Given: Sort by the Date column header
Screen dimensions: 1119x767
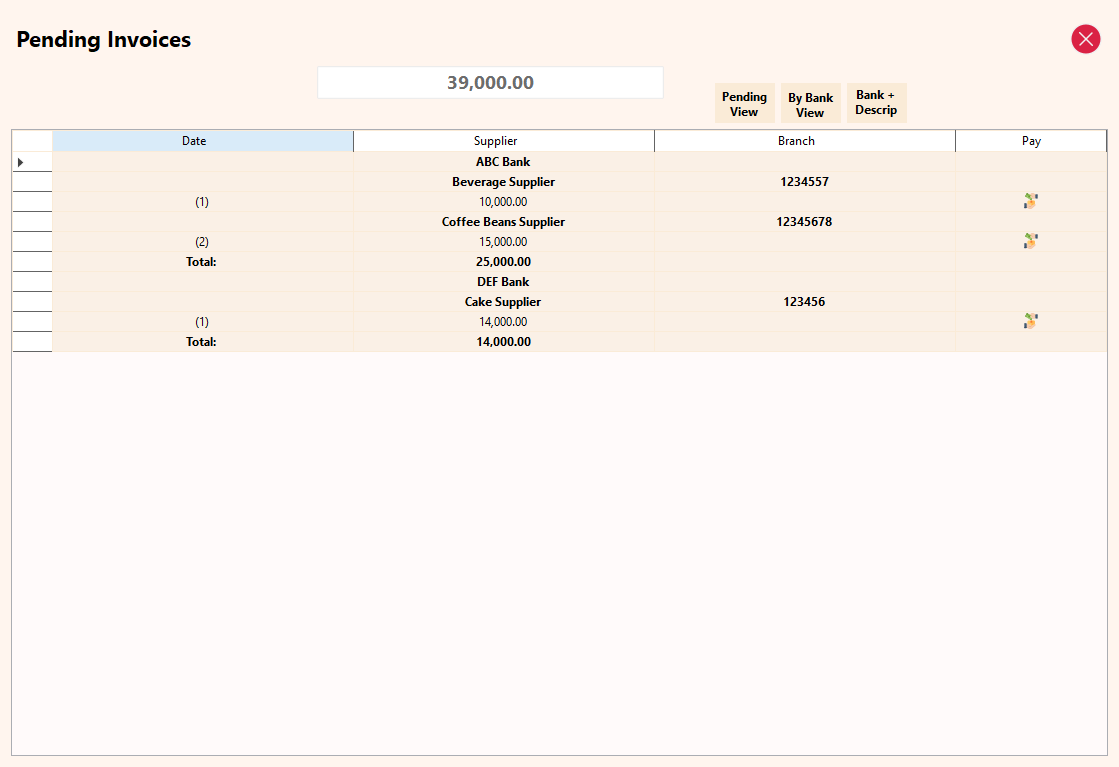Looking at the screenshot, I should point(203,141).
